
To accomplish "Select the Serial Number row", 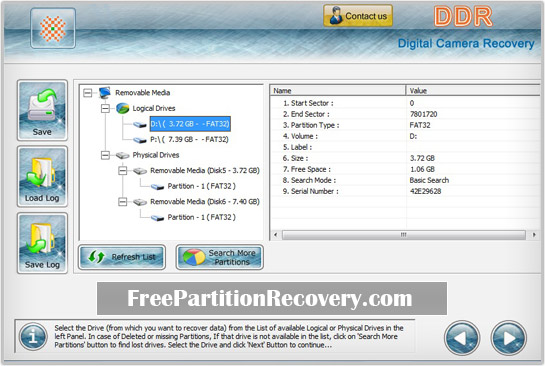I will click(405, 192).
